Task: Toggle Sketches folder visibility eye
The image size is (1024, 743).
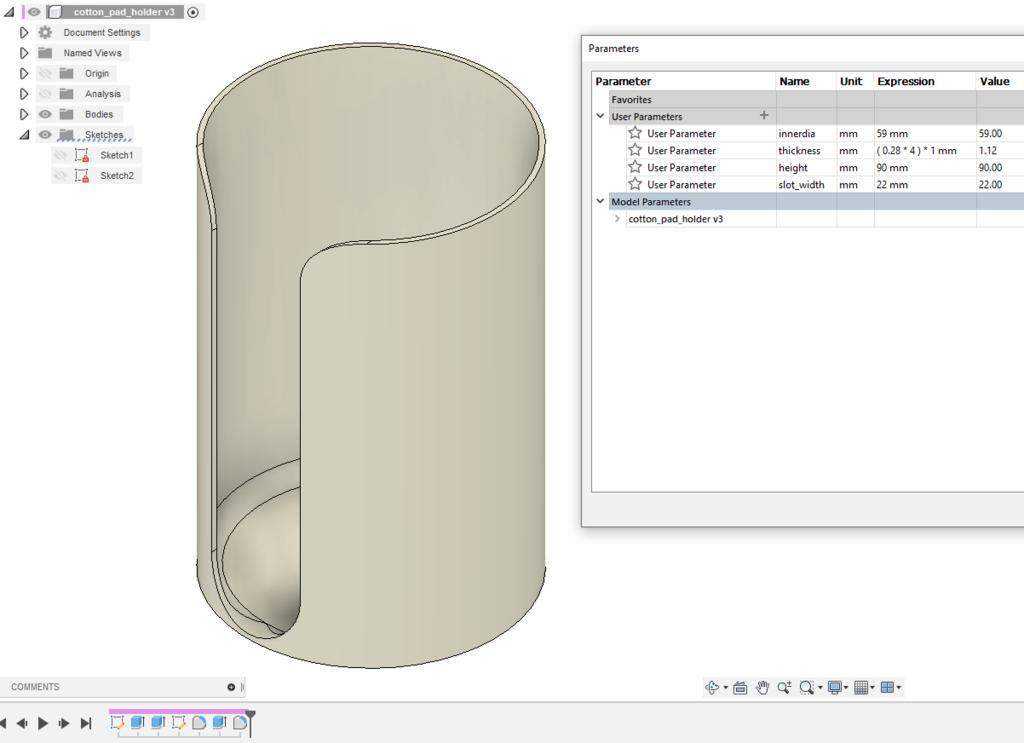Action: pyautogui.click(x=44, y=134)
